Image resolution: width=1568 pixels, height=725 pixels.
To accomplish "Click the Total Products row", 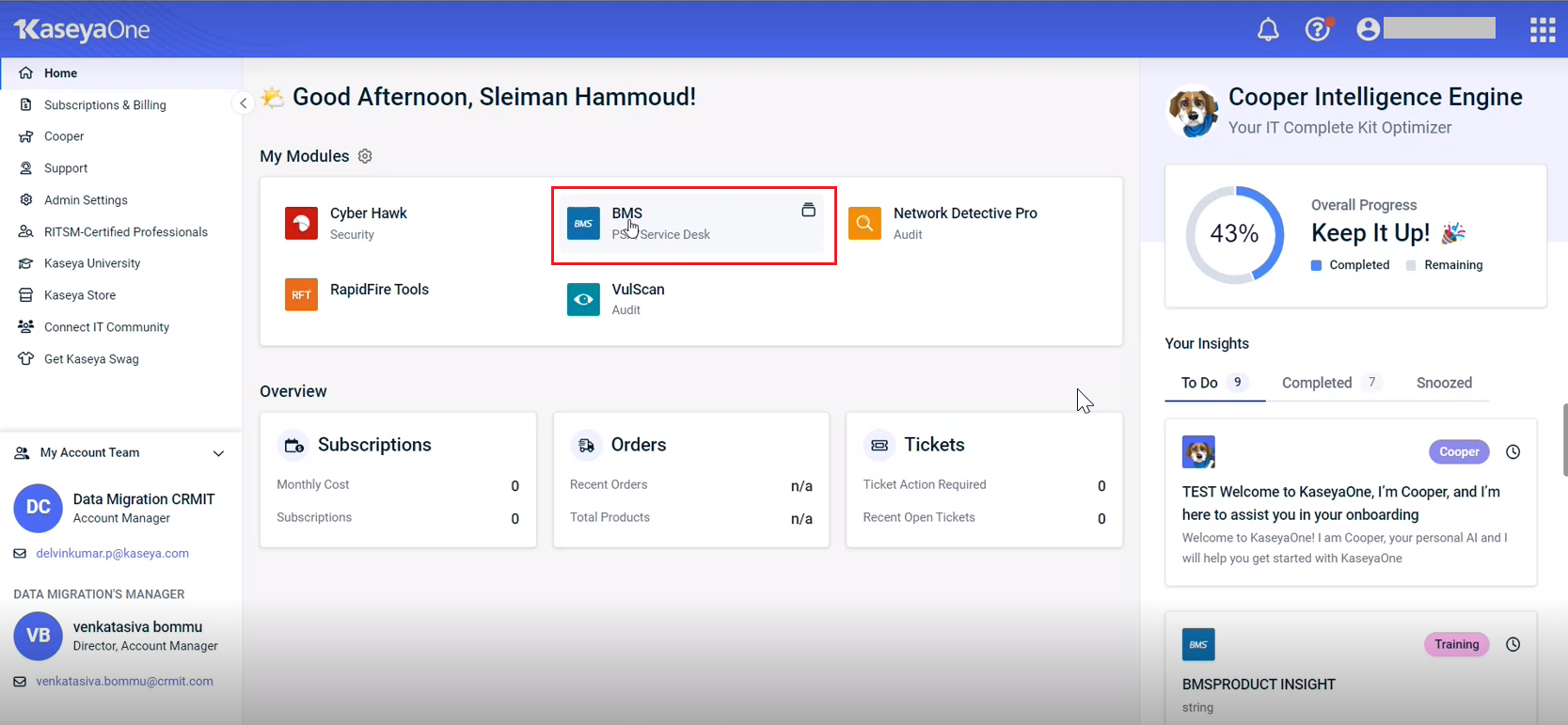I will (x=691, y=518).
